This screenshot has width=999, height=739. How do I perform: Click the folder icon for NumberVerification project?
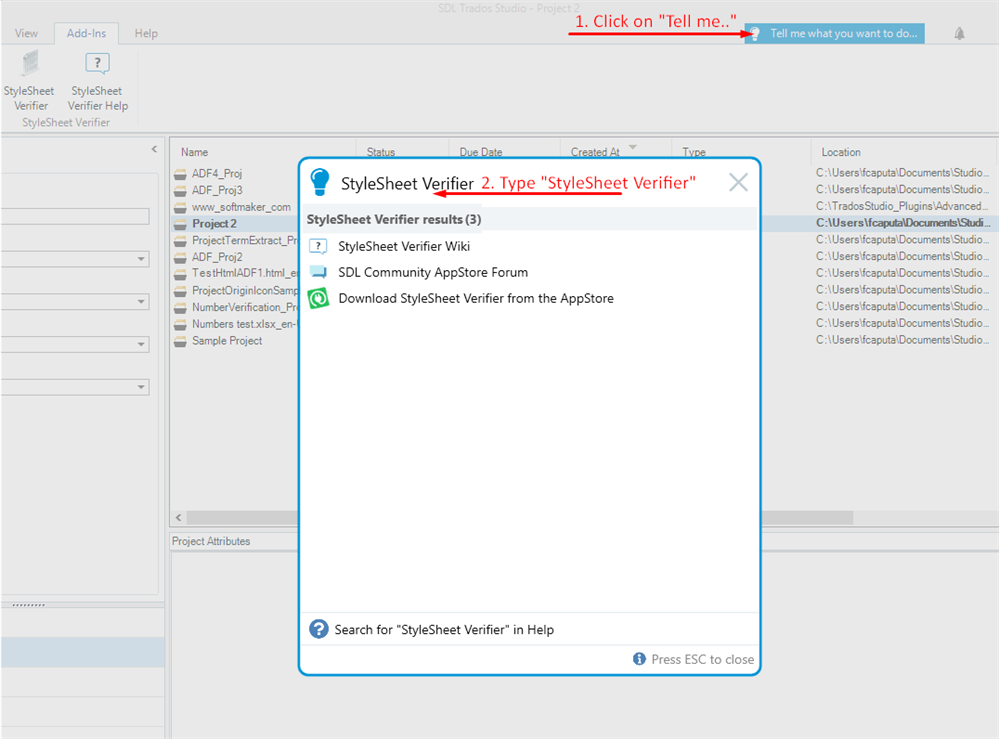tap(180, 307)
